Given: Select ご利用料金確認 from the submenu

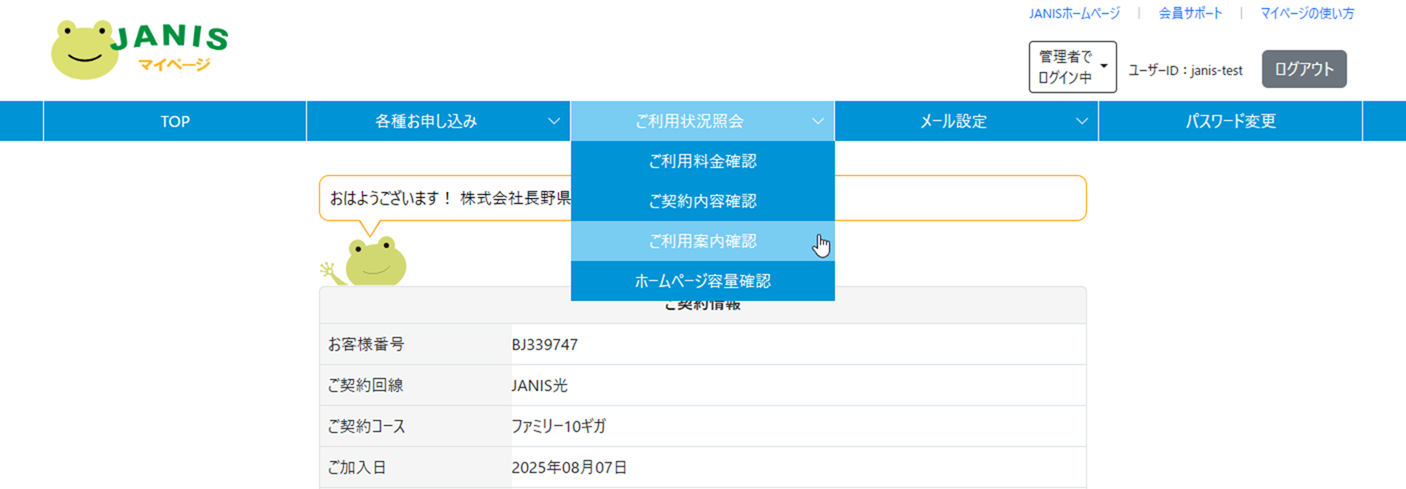Looking at the screenshot, I should (702, 161).
